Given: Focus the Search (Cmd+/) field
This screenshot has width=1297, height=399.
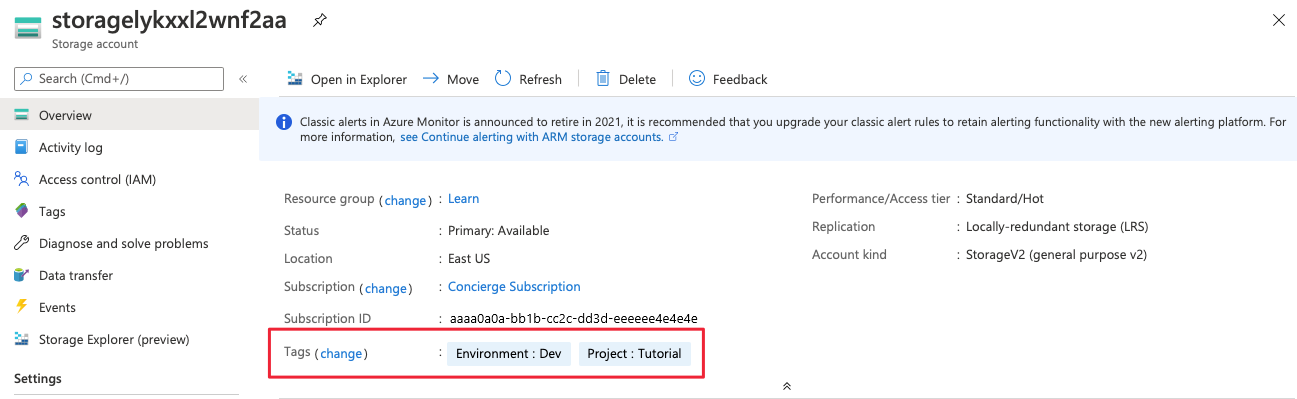Looking at the screenshot, I should pyautogui.click(x=119, y=79).
